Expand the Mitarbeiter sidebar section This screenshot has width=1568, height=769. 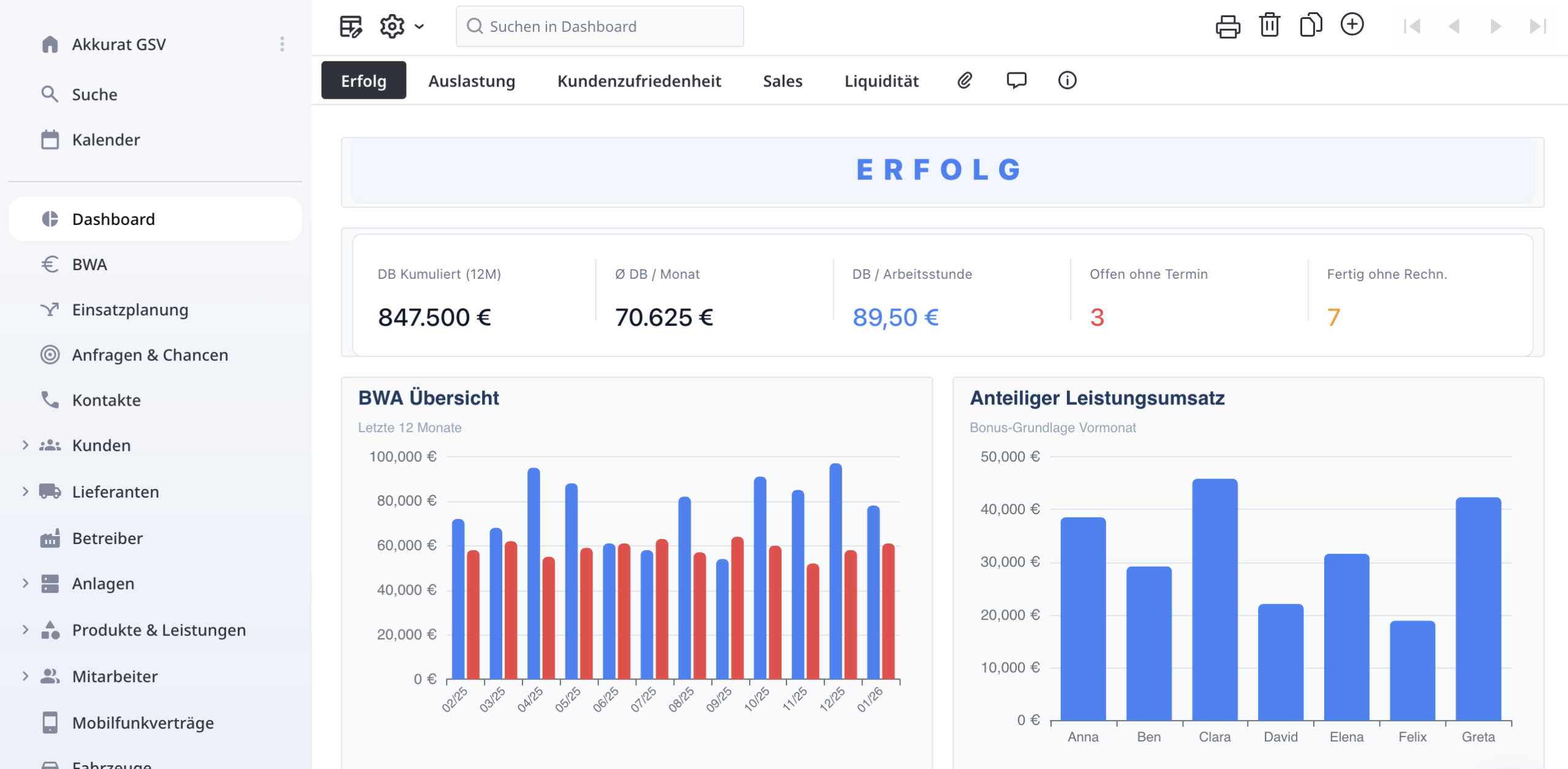25,676
